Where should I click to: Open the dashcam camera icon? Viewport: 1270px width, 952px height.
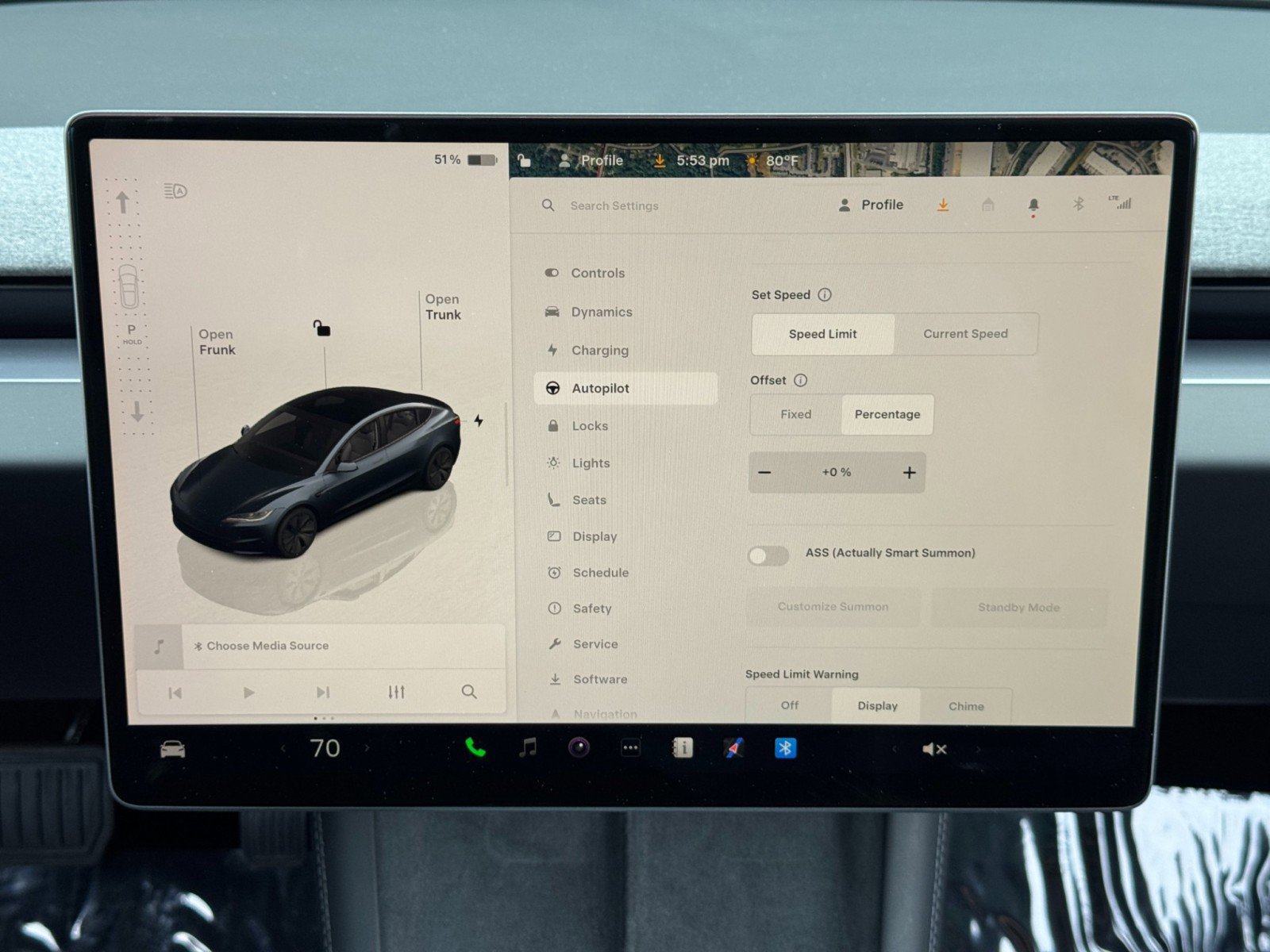(579, 748)
